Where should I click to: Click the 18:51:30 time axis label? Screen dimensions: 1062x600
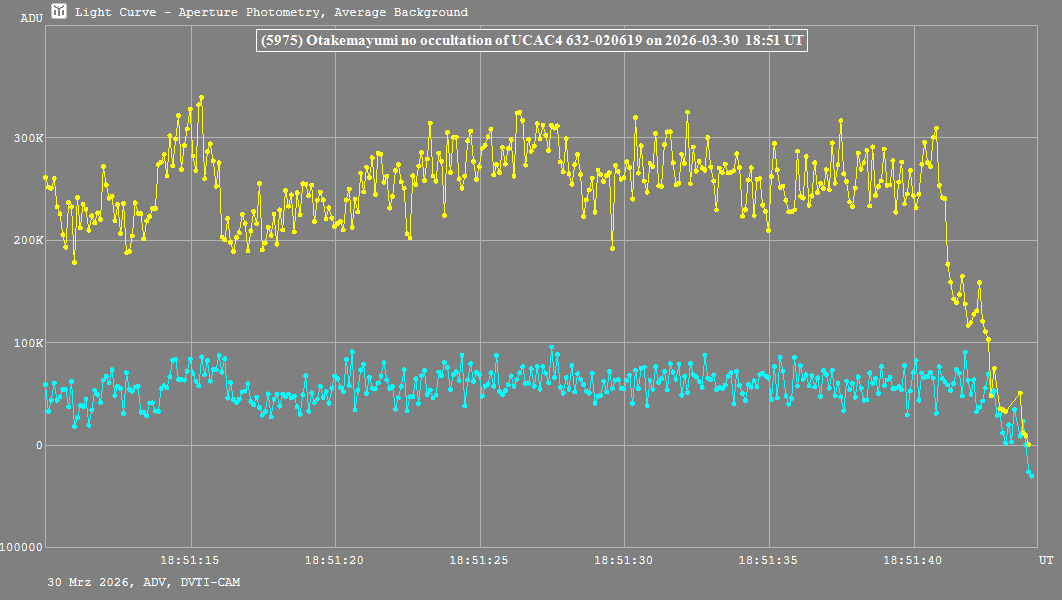click(624, 560)
